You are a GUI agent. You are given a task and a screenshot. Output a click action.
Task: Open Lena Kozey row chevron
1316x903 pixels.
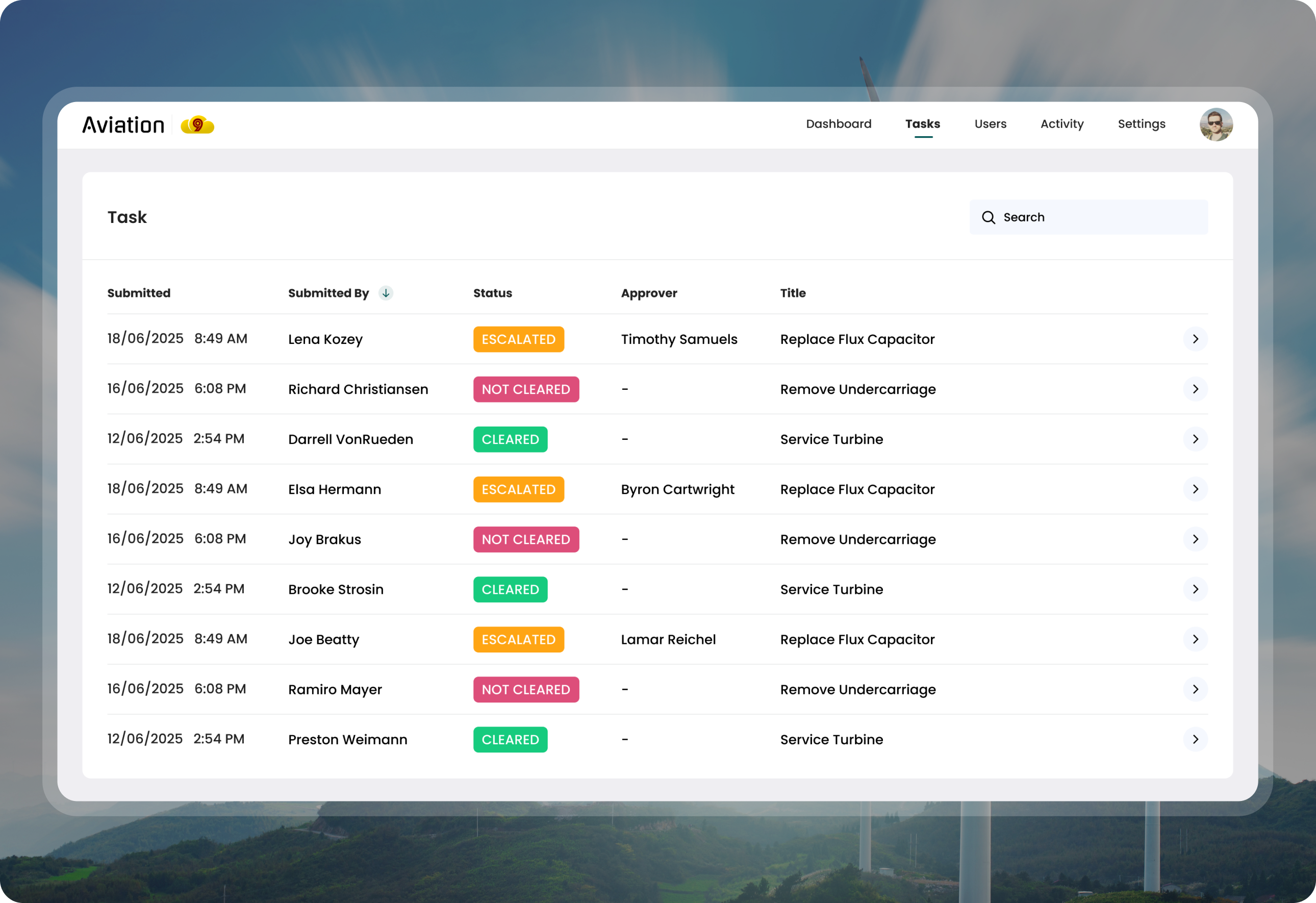1195,339
